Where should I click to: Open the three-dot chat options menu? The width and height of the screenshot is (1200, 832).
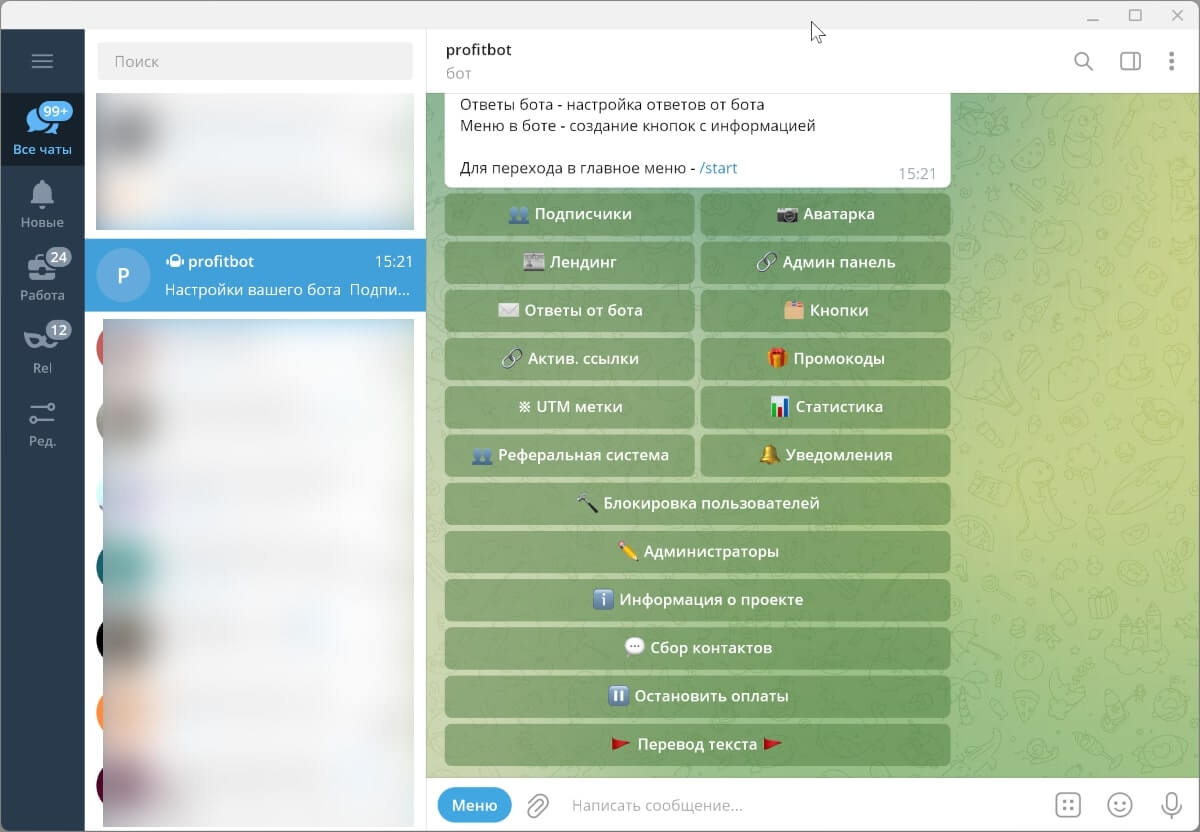[x=1171, y=61]
